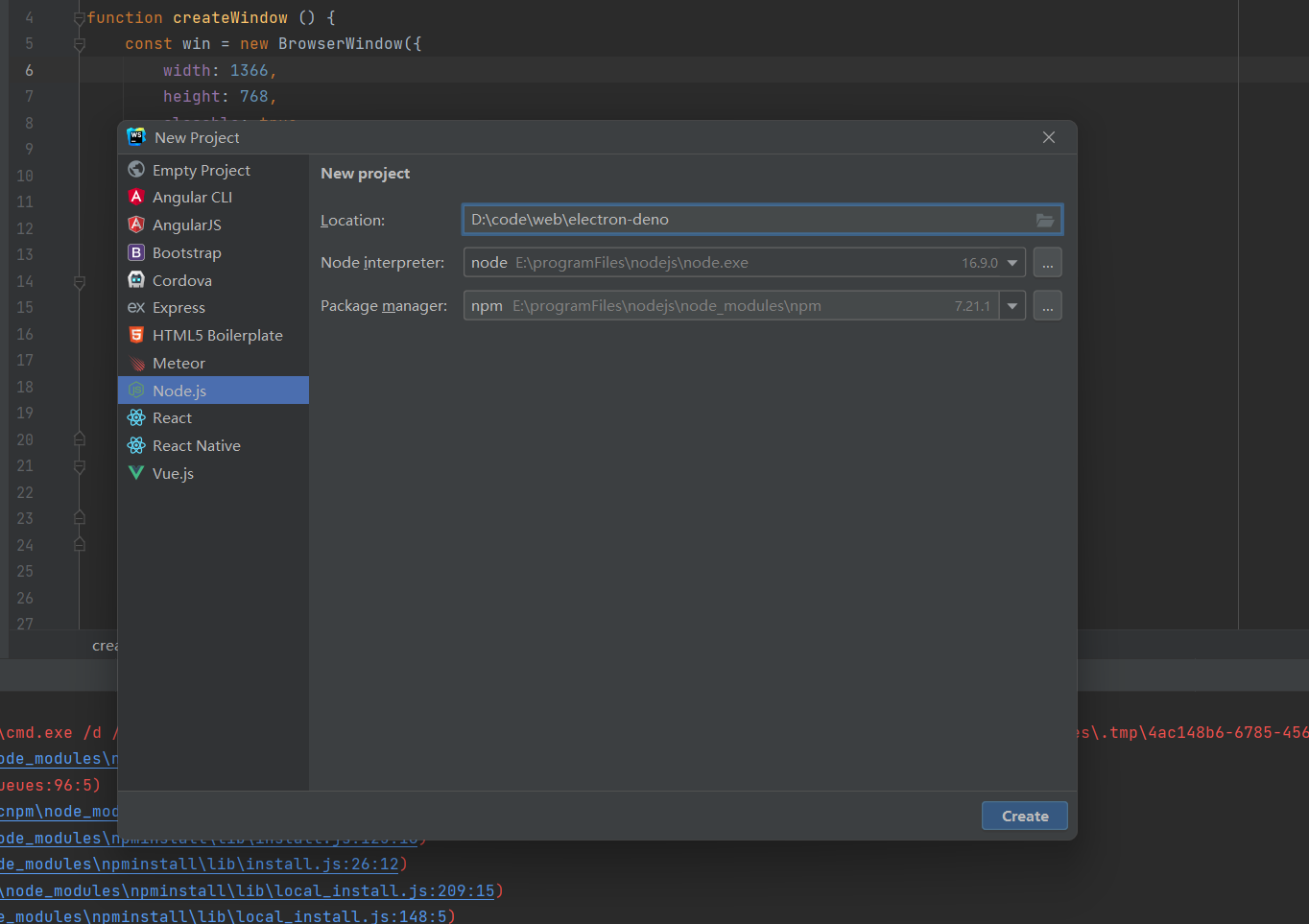The width and height of the screenshot is (1309, 924).
Task: Click the Meteor streak icon
Action: click(x=136, y=363)
